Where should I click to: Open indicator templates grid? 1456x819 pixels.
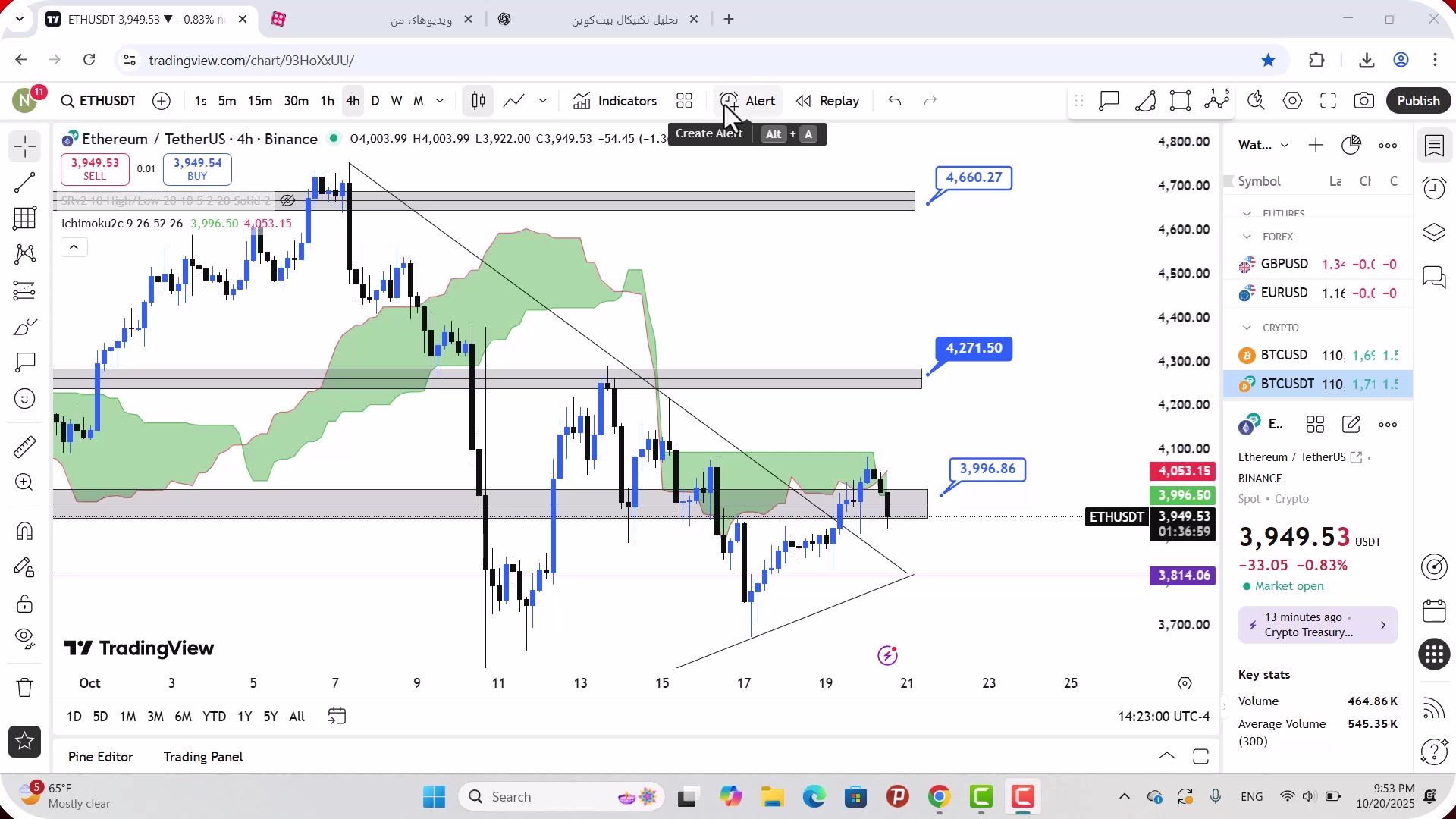(685, 101)
